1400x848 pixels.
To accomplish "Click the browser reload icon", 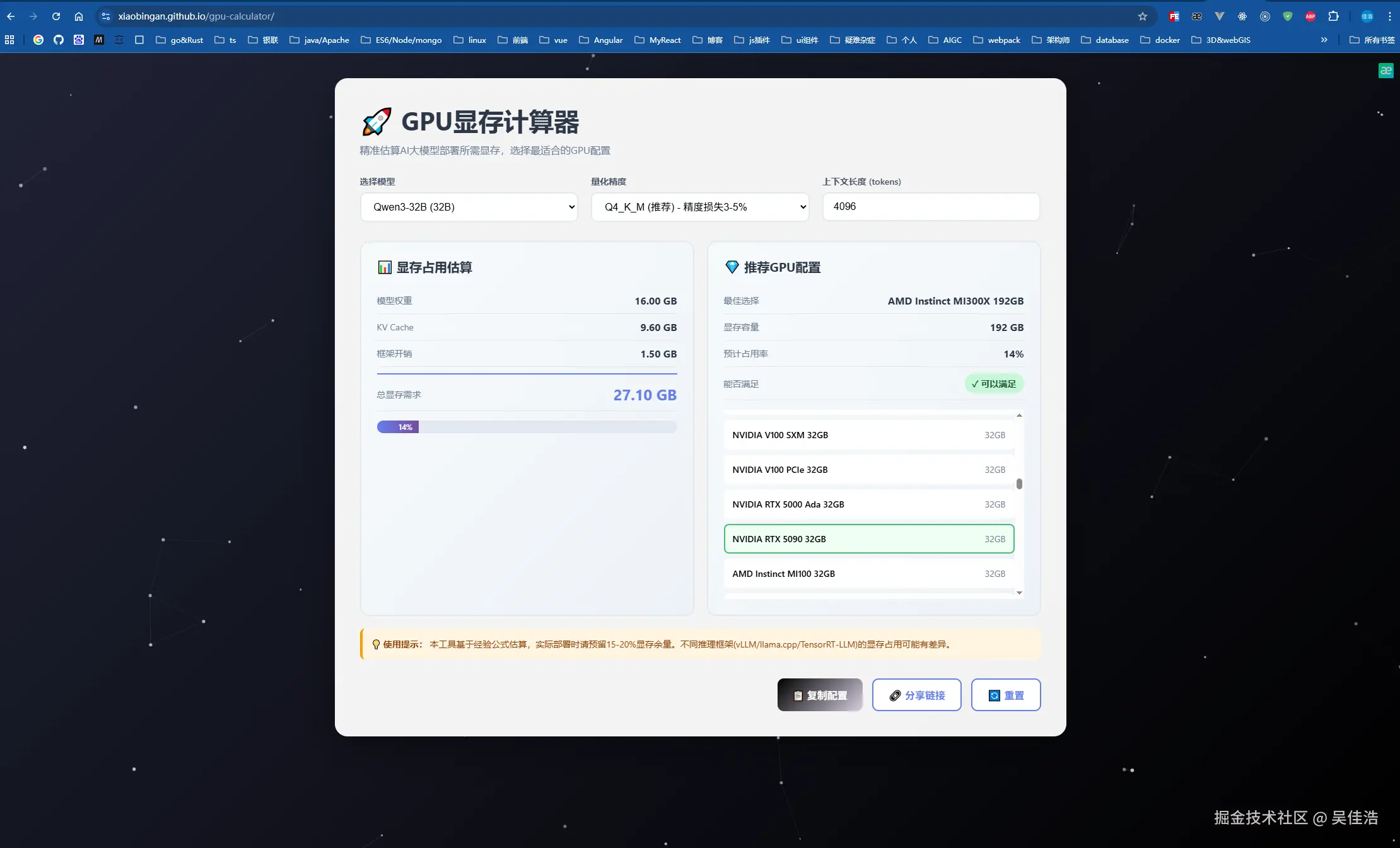I will [x=56, y=16].
